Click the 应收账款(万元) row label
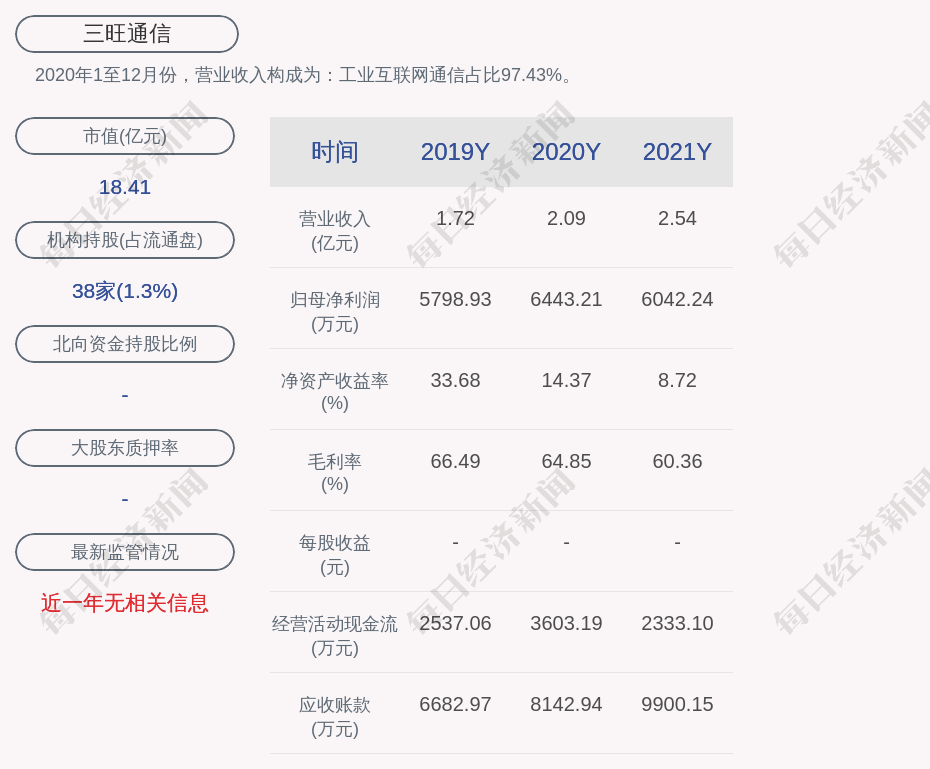 click(335, 717)
